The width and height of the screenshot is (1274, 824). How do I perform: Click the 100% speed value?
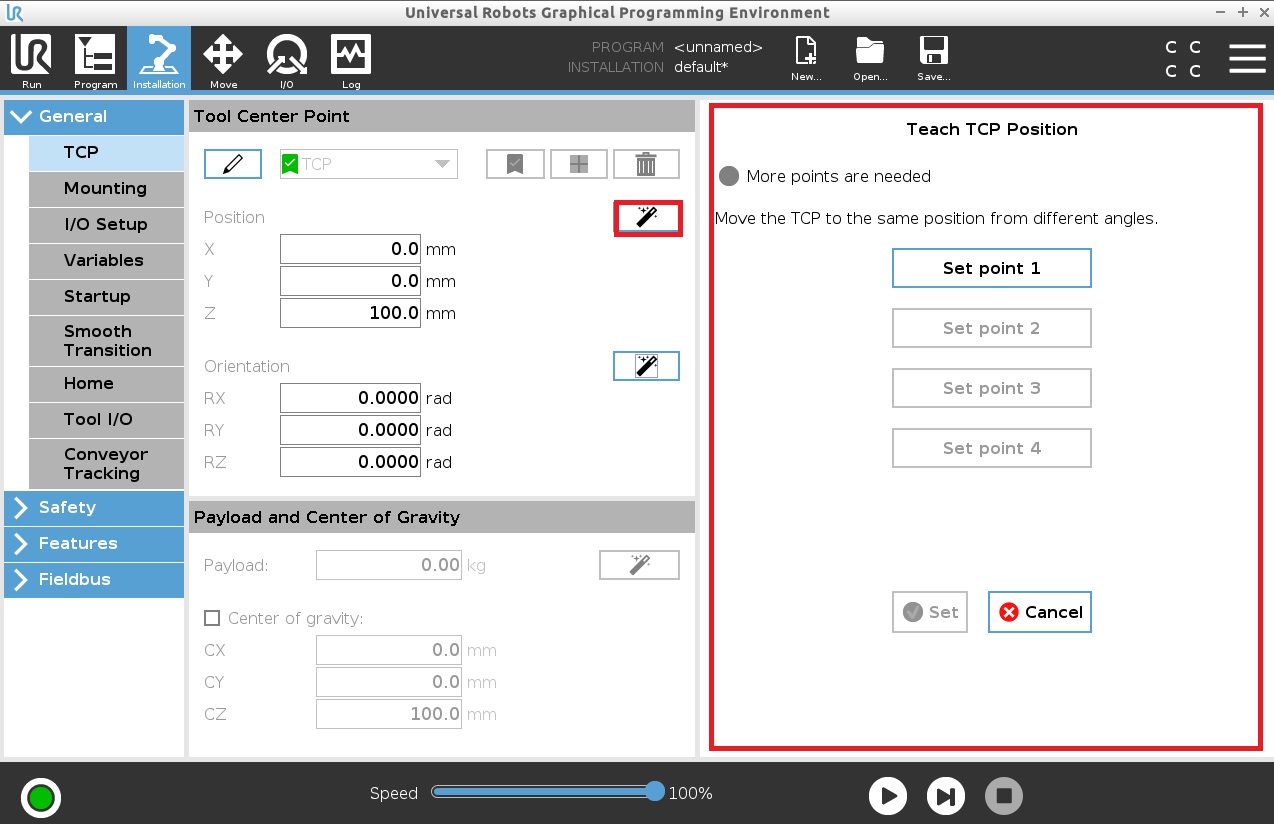click(x=691, y=793)
